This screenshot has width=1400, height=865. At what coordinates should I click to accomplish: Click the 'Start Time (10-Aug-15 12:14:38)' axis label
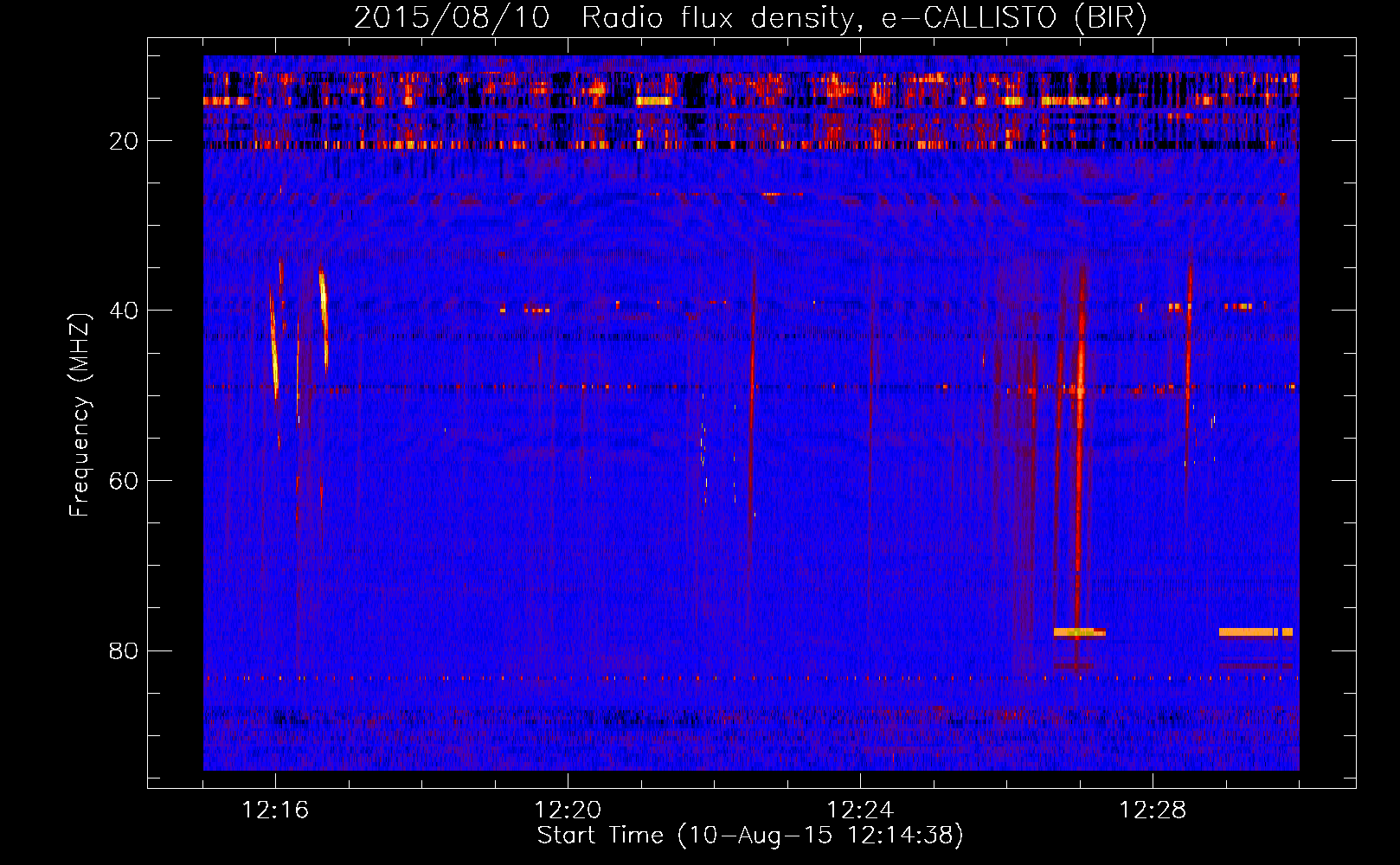[x=750, y=836]
